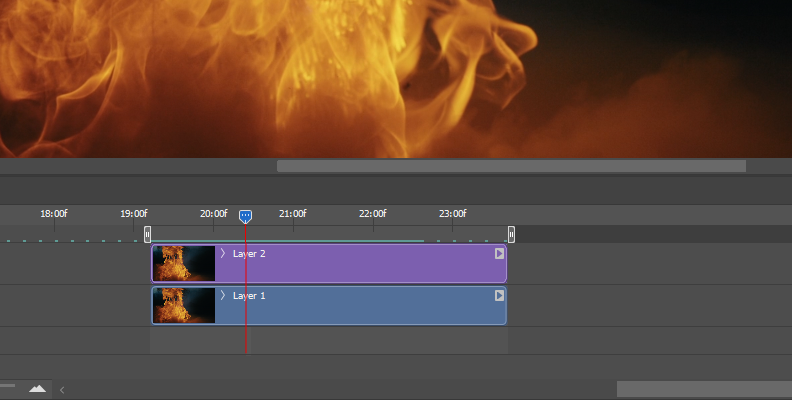Jump to 21:00f on the time ruler
This screenshot has width=792, height=400.
[293, 214]
